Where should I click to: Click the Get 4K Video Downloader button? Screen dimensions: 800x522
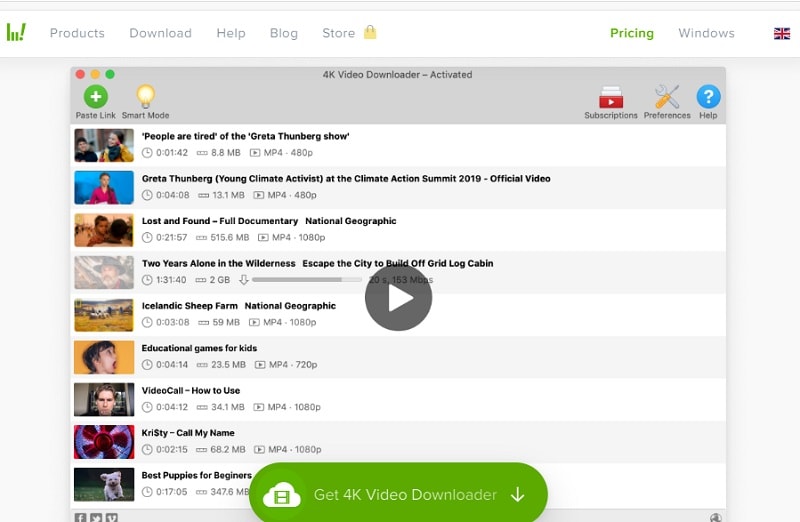click(398, 494)
